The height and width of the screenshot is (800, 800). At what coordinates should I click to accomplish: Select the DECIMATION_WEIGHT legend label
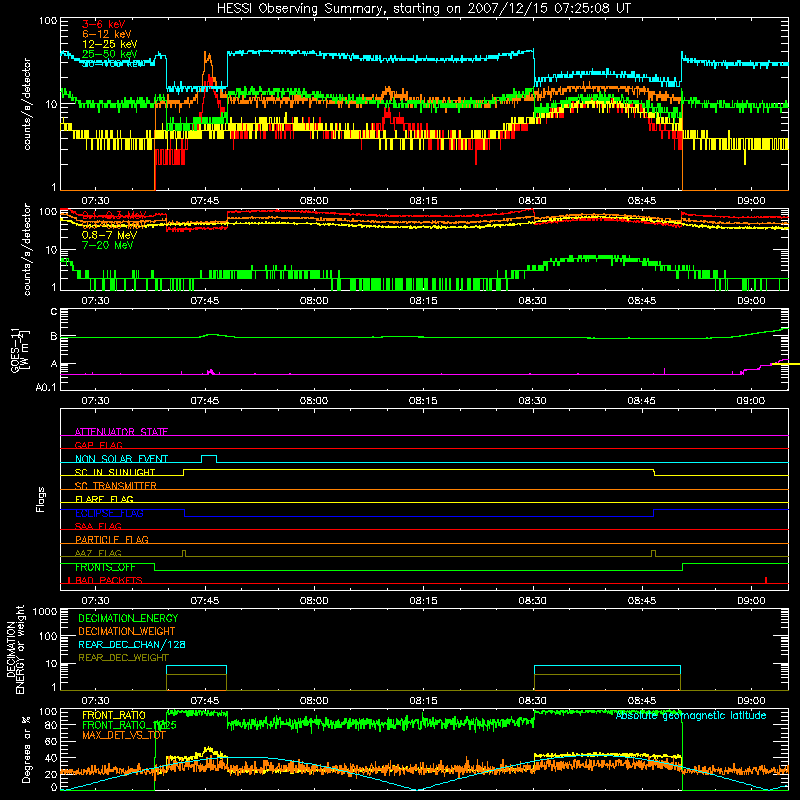pos(127,631)
